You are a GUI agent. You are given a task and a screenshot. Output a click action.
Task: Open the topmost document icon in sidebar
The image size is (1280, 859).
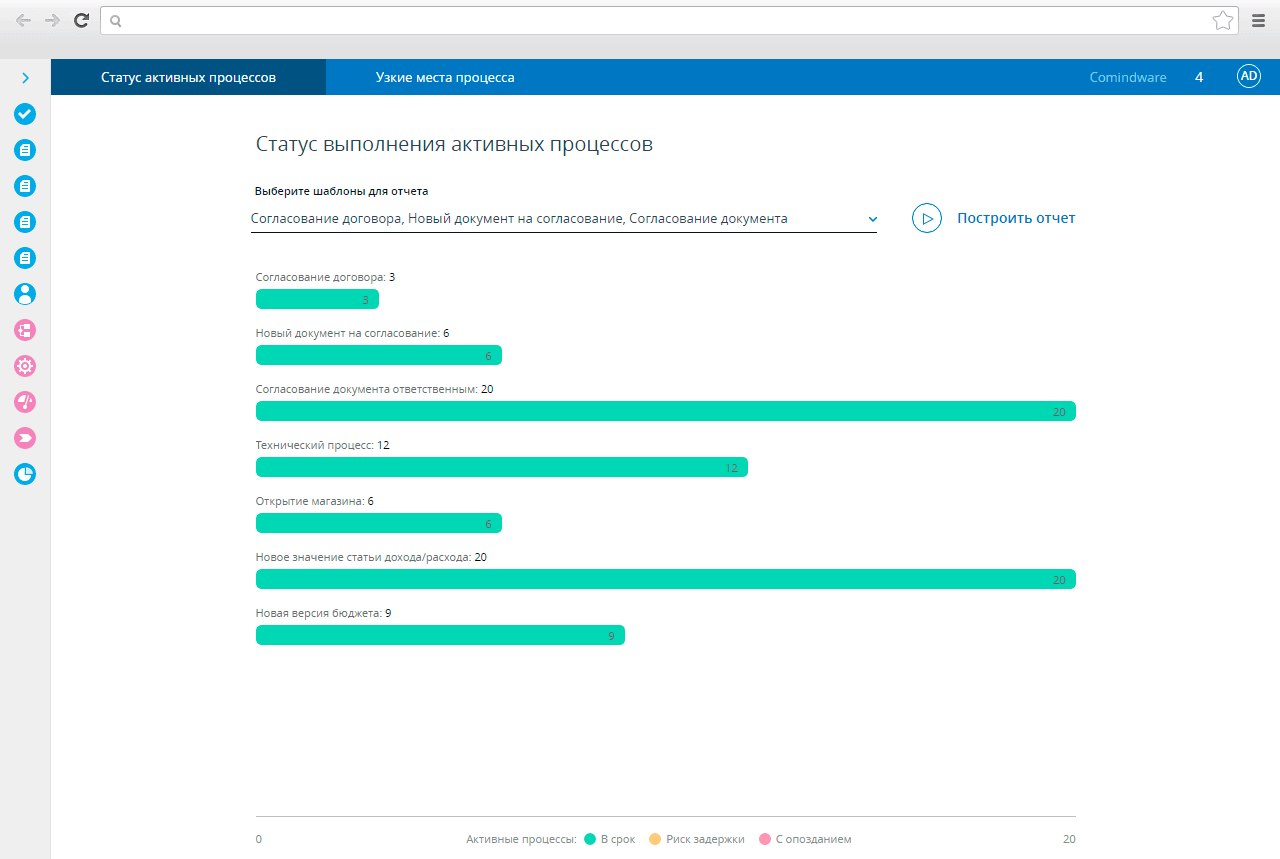click(25, 150)
